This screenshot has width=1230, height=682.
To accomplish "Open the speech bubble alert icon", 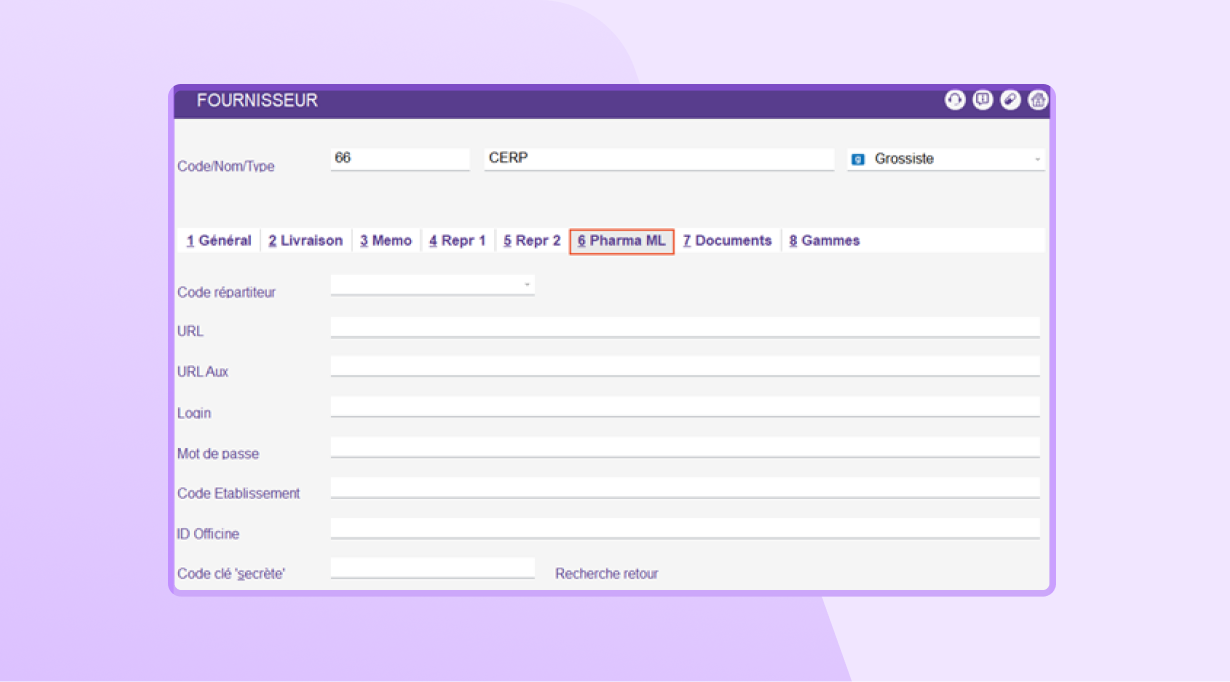I will (x=983, y=100).
